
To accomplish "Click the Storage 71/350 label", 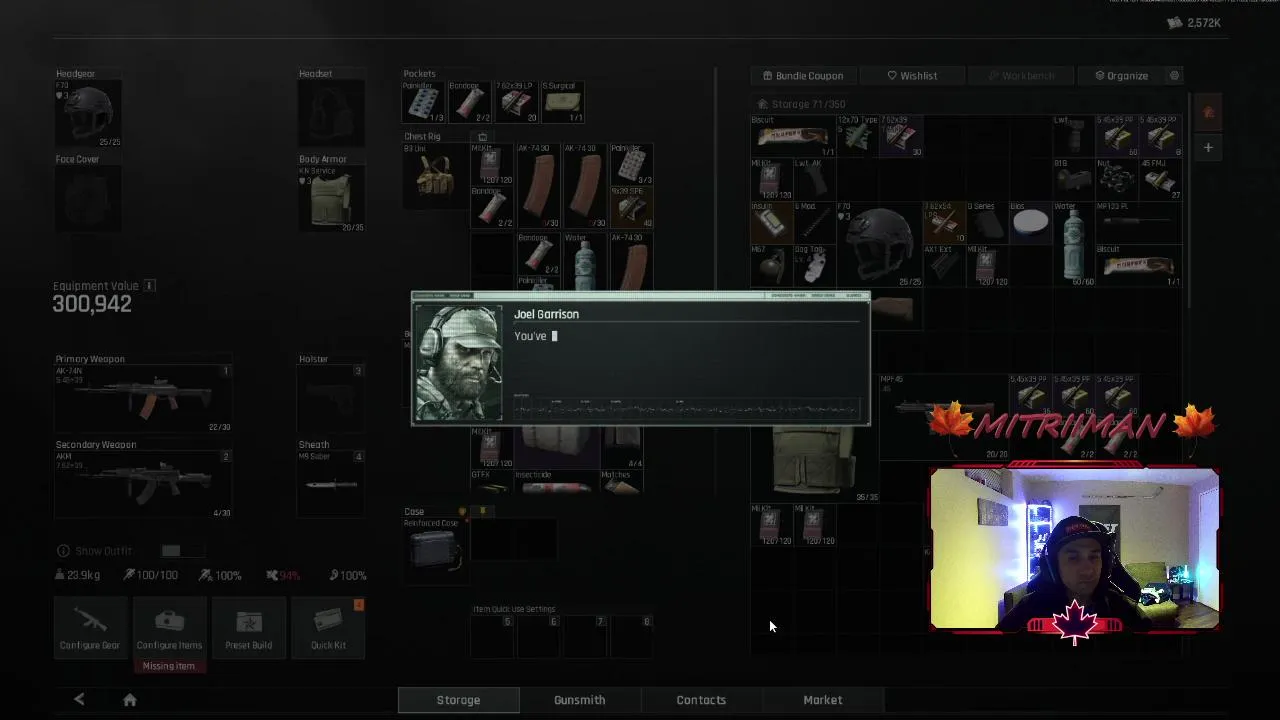I will pos(801,104).
